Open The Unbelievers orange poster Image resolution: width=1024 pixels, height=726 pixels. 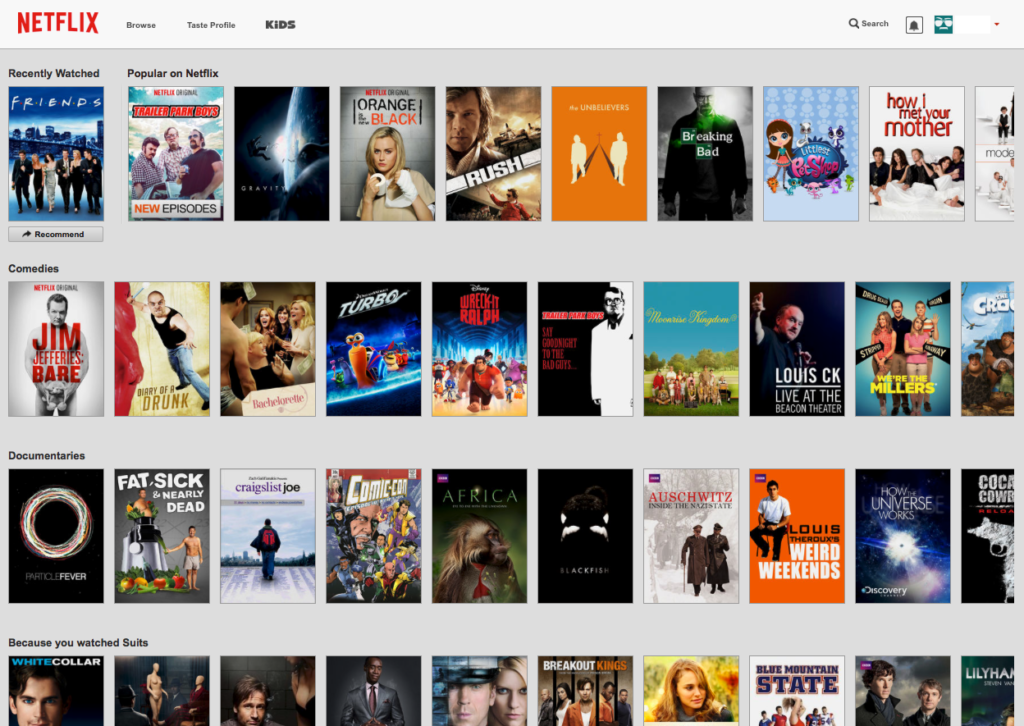599,154
